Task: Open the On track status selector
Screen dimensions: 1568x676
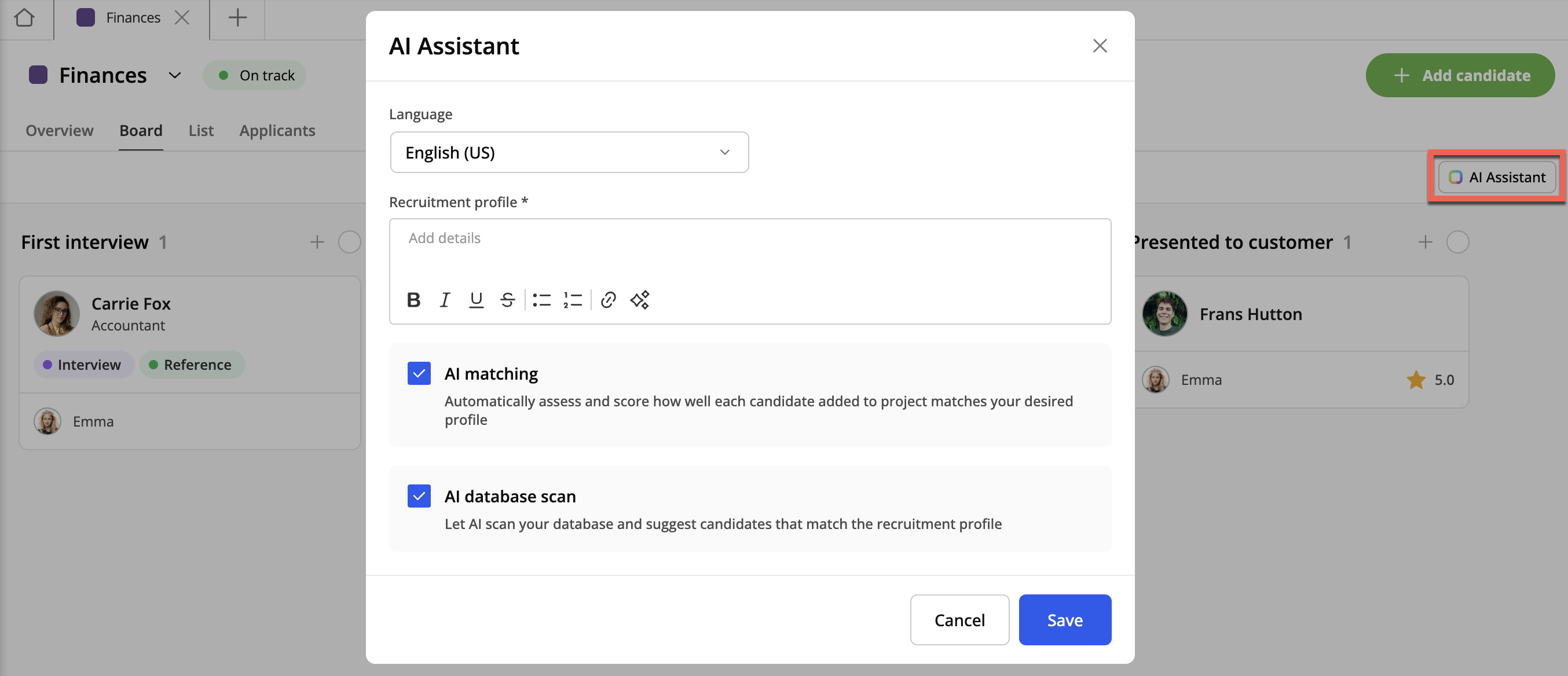Action: pyautogui.click(x=254, y=75)
